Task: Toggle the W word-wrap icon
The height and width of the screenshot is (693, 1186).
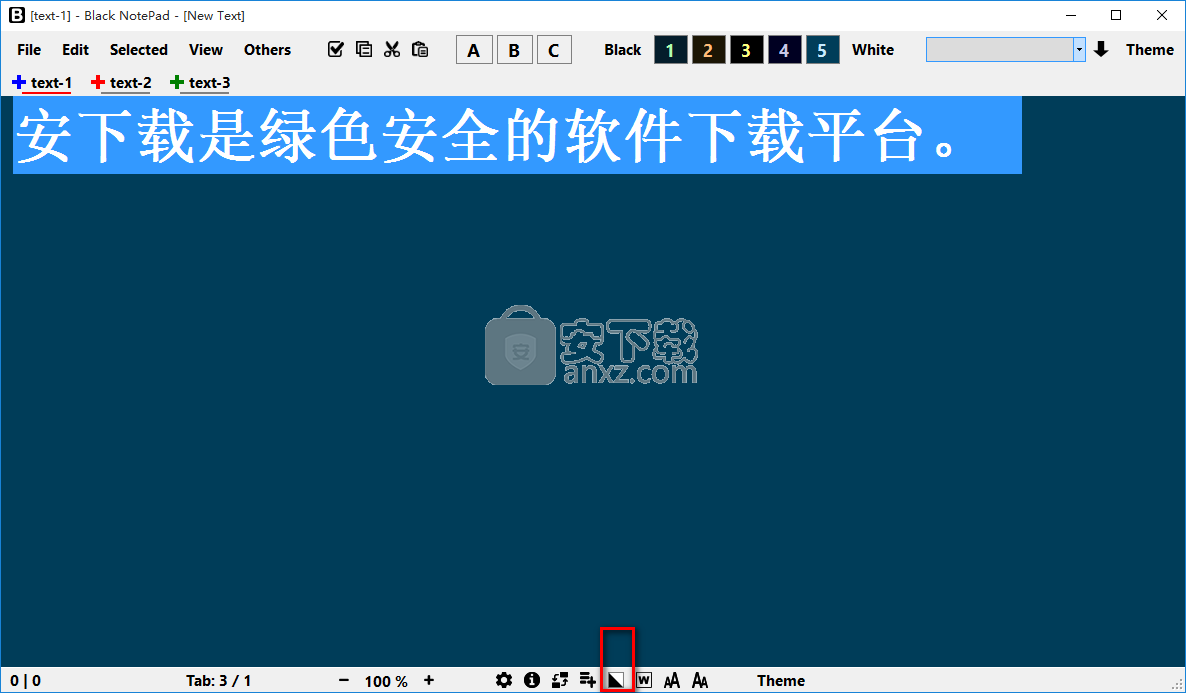Action: coord(644,680)
